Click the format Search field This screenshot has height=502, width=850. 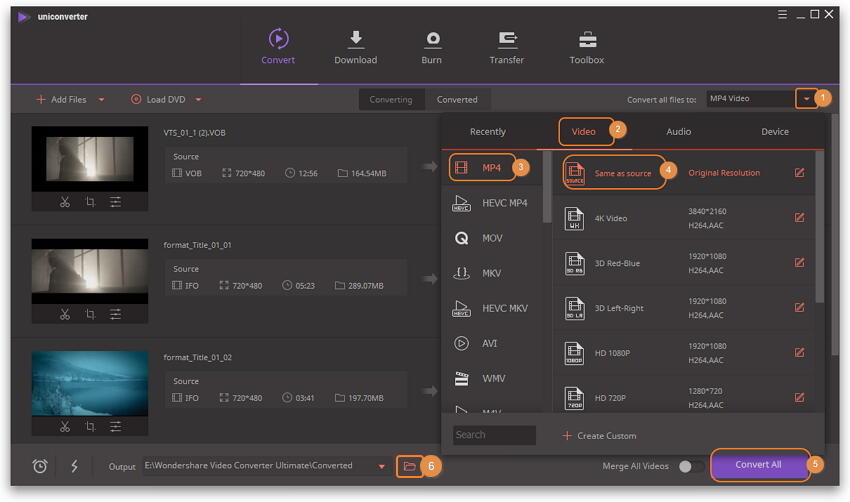point(494,435)
